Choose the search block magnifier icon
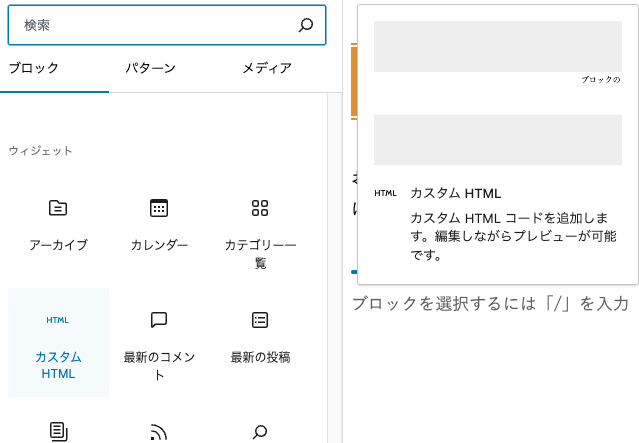 tap(260, 432)
